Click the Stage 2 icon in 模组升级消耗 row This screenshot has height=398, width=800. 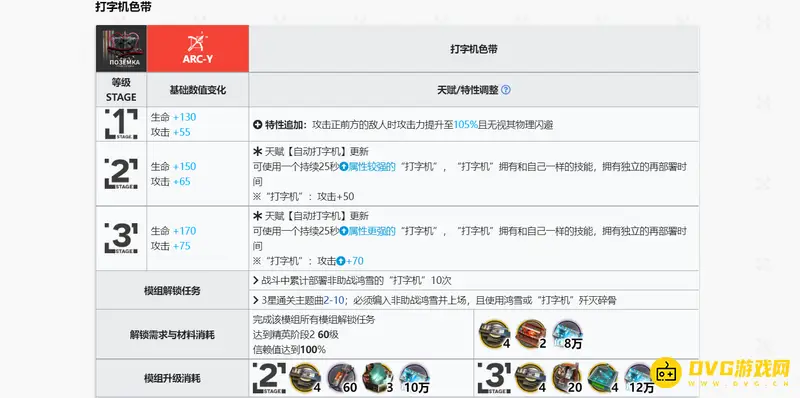(x=269, y=378)
